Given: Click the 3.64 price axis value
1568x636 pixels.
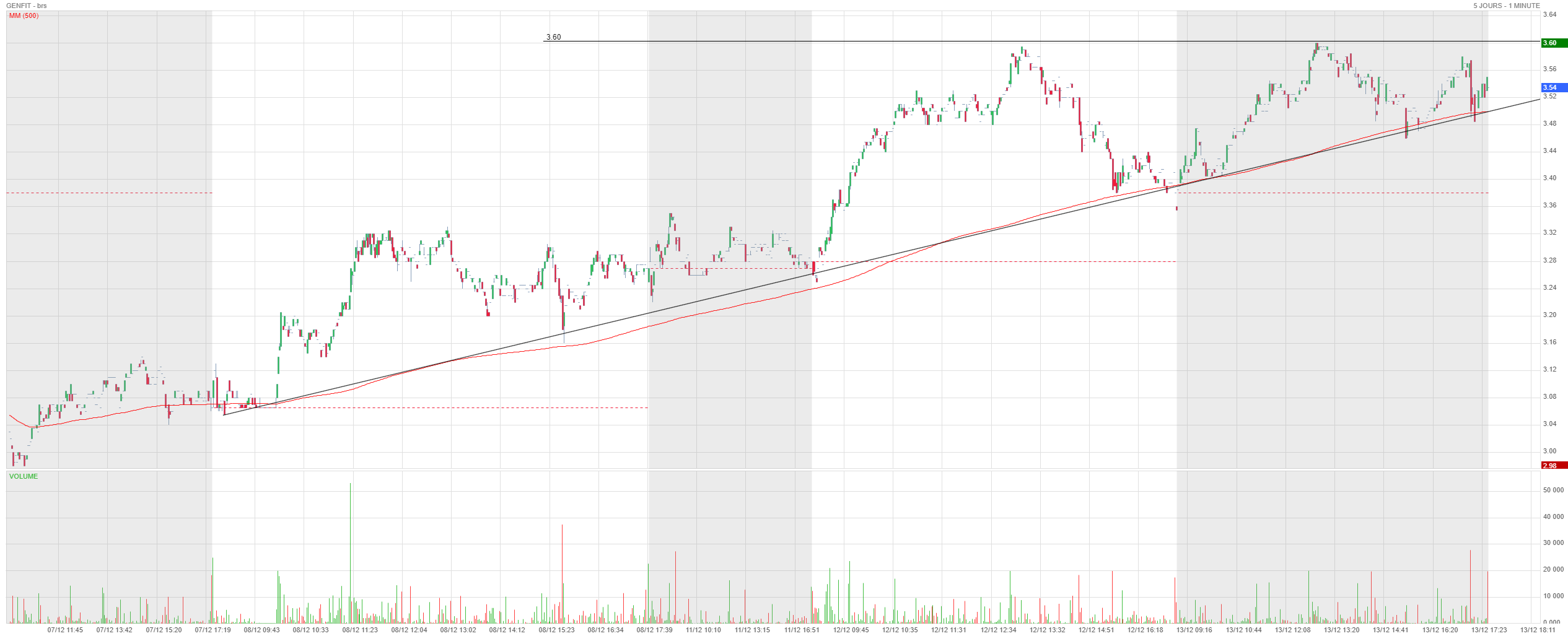Looking at the screenshot, I should (1549, 14).
